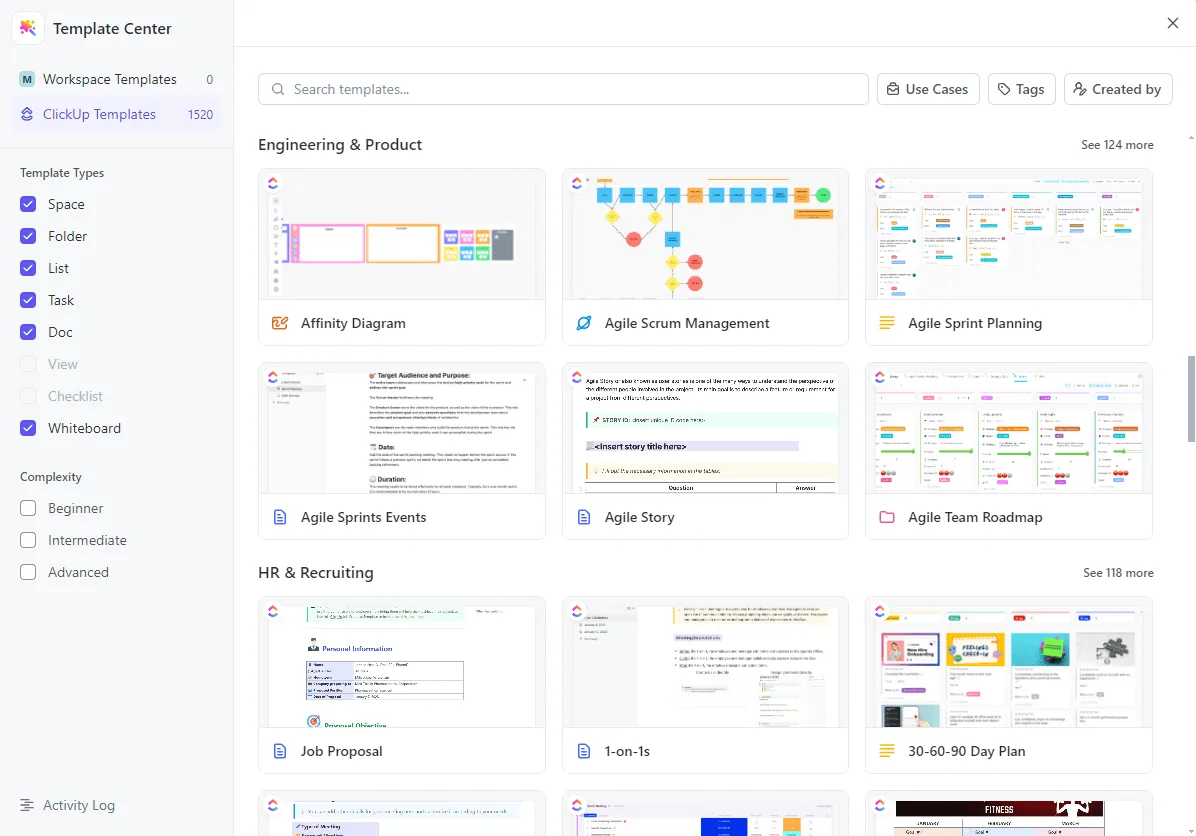Click the Activity Log list icon
The image size is (1196, 836).
27,805
